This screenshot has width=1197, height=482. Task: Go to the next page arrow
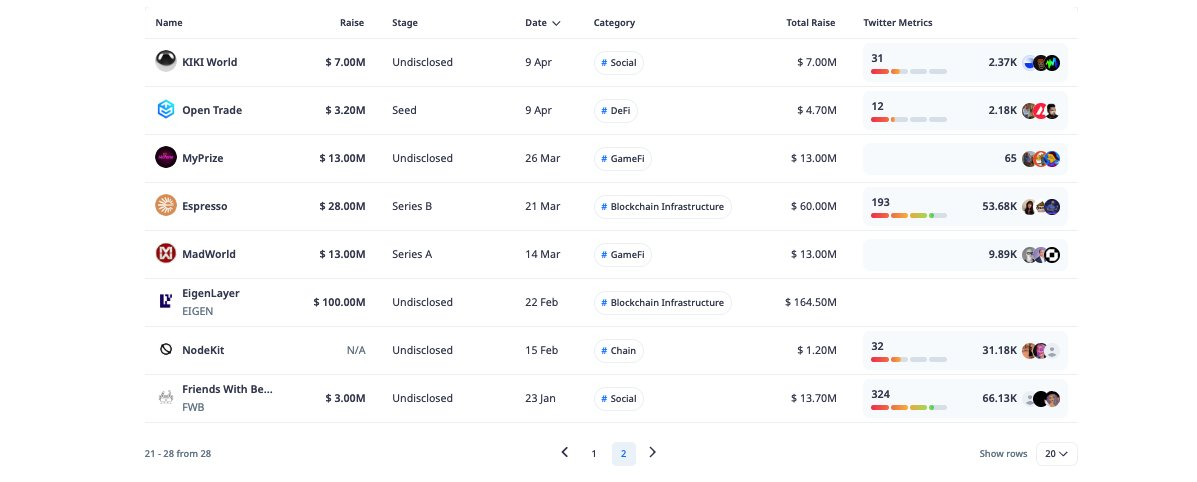point(653,452)
